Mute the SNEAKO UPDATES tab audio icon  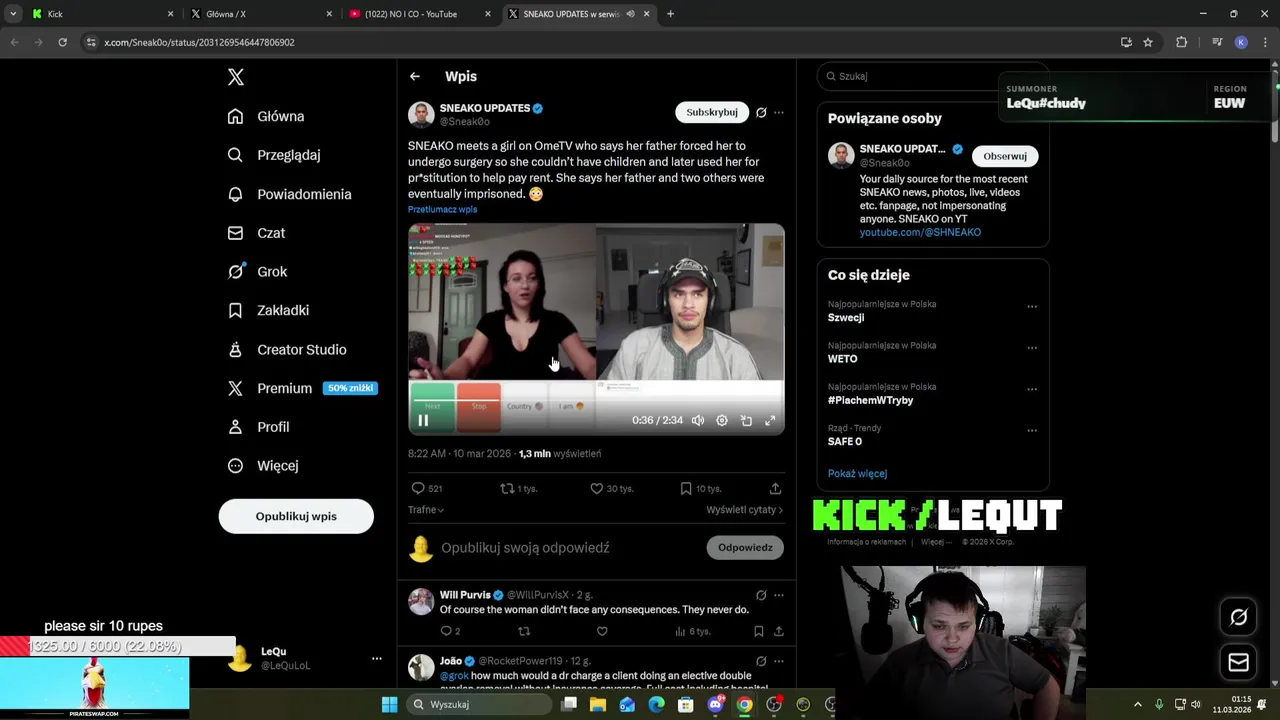[631, 14]
